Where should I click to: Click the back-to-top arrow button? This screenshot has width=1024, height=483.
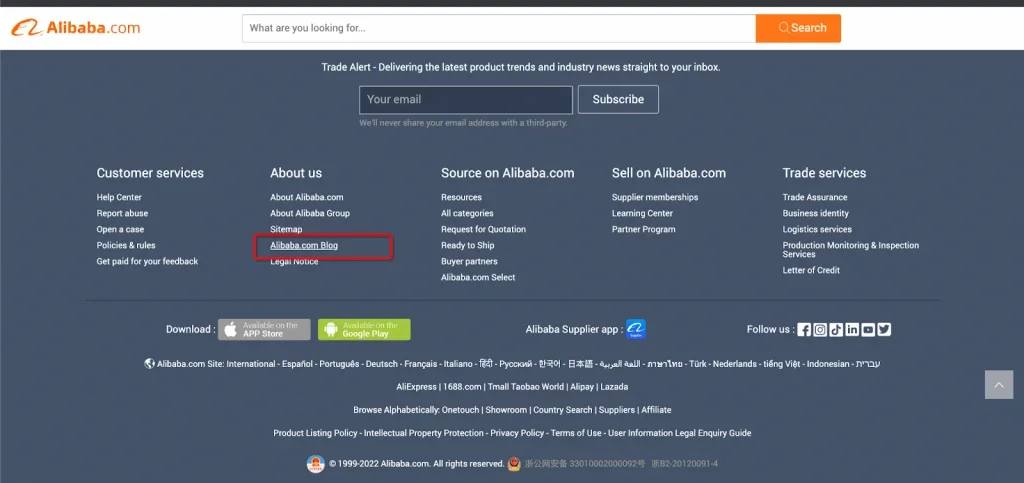pyautogui.click(x=999, y=385)
